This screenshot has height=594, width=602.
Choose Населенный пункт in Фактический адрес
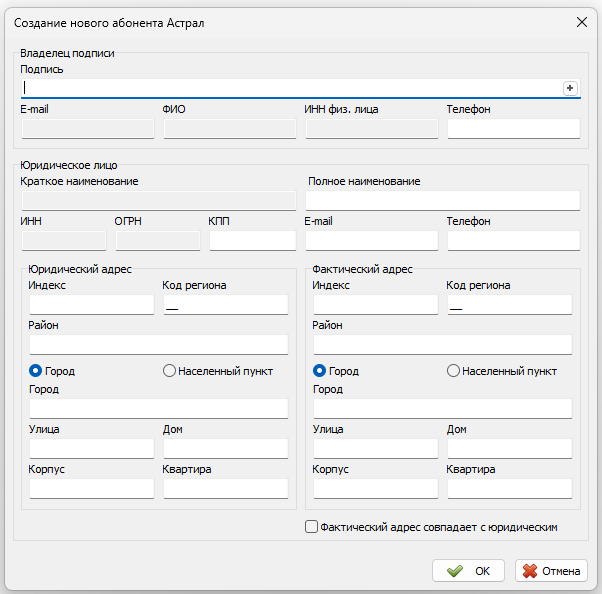pyautogui.click(x=453, y=371)
